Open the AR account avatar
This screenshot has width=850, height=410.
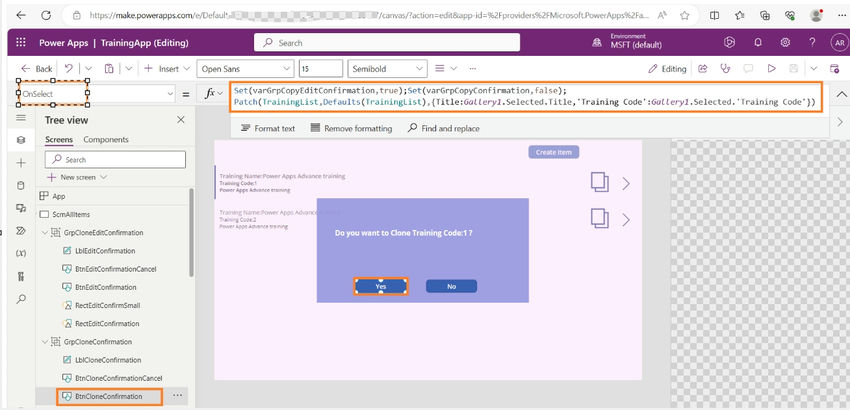pos(839,42)
